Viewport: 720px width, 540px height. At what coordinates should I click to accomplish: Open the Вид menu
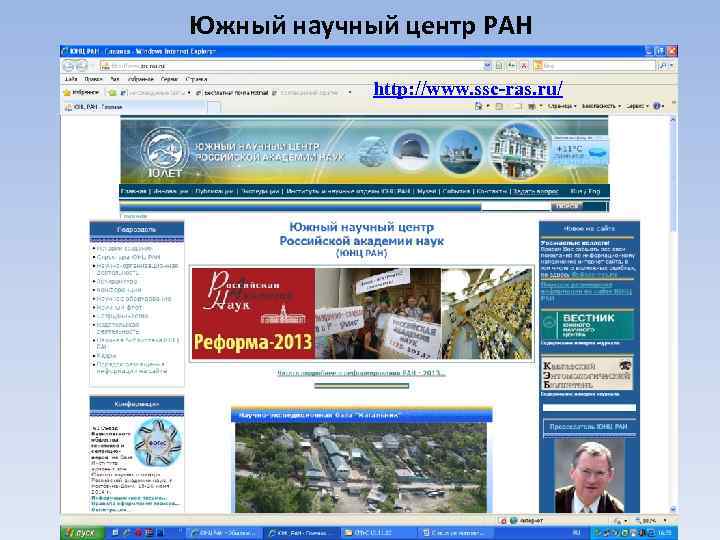[115, 79]
